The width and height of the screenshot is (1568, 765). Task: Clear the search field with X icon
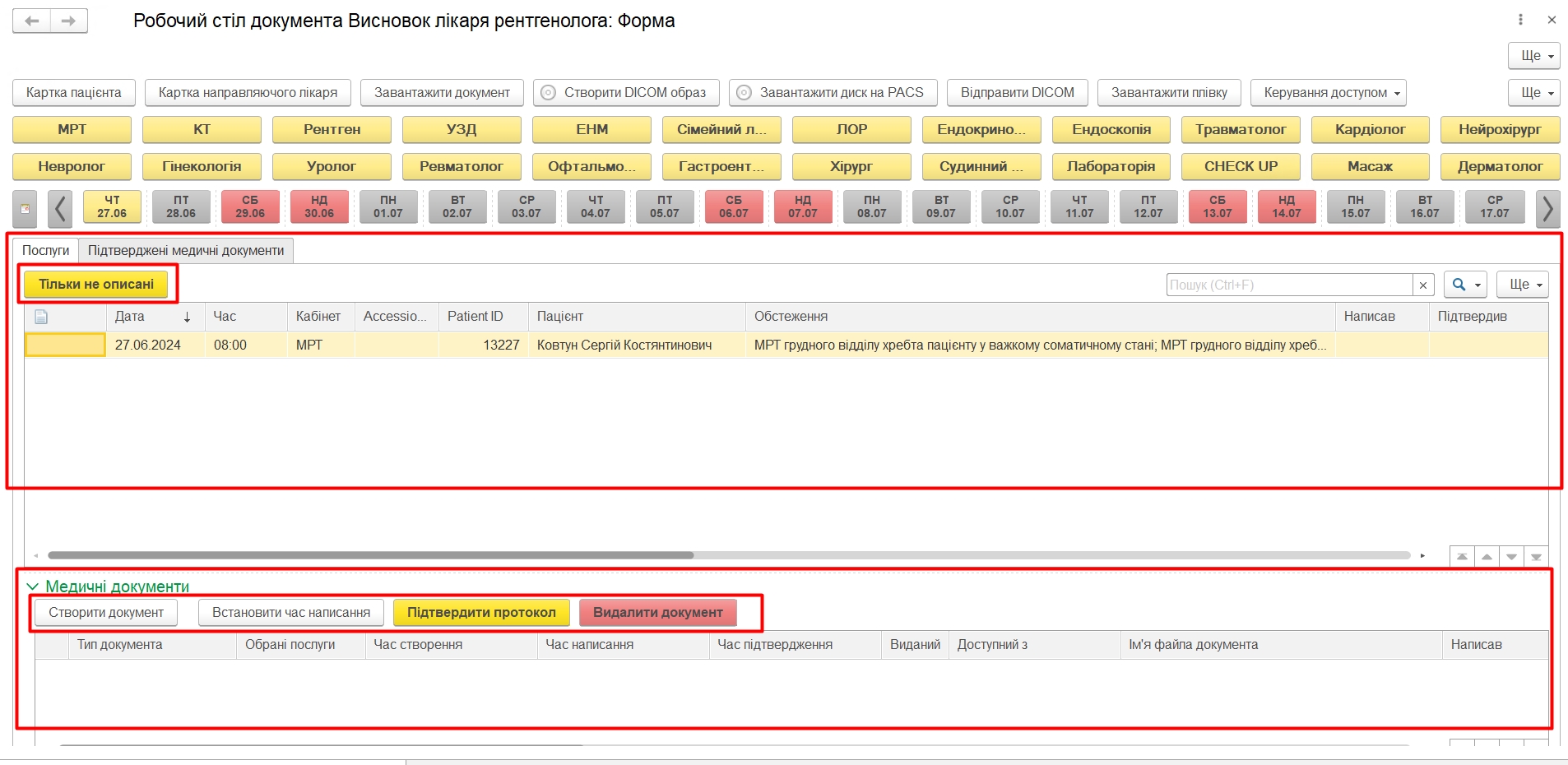point(1423,285)
